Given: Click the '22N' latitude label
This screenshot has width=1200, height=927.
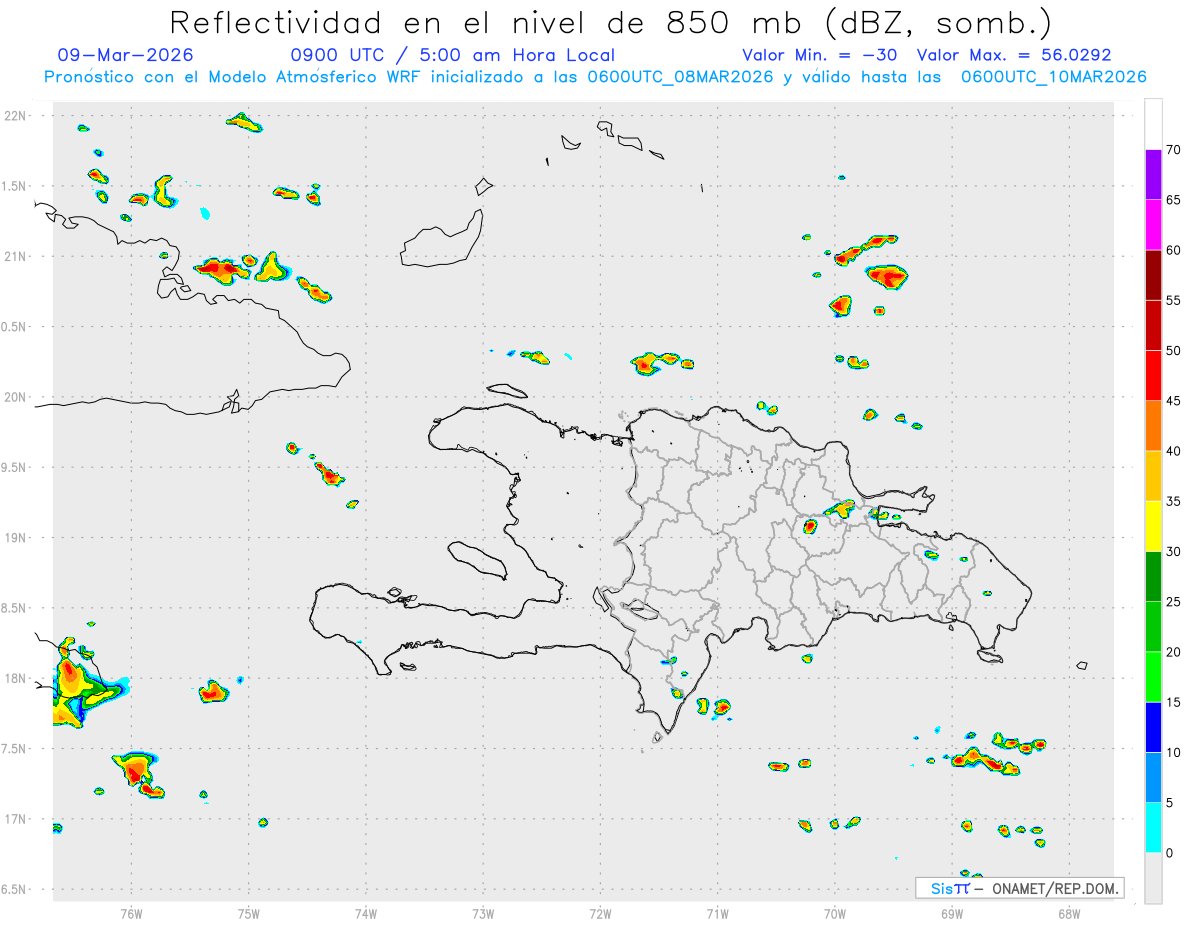Looking at the screenshot, I should click(x=17, y=116).
